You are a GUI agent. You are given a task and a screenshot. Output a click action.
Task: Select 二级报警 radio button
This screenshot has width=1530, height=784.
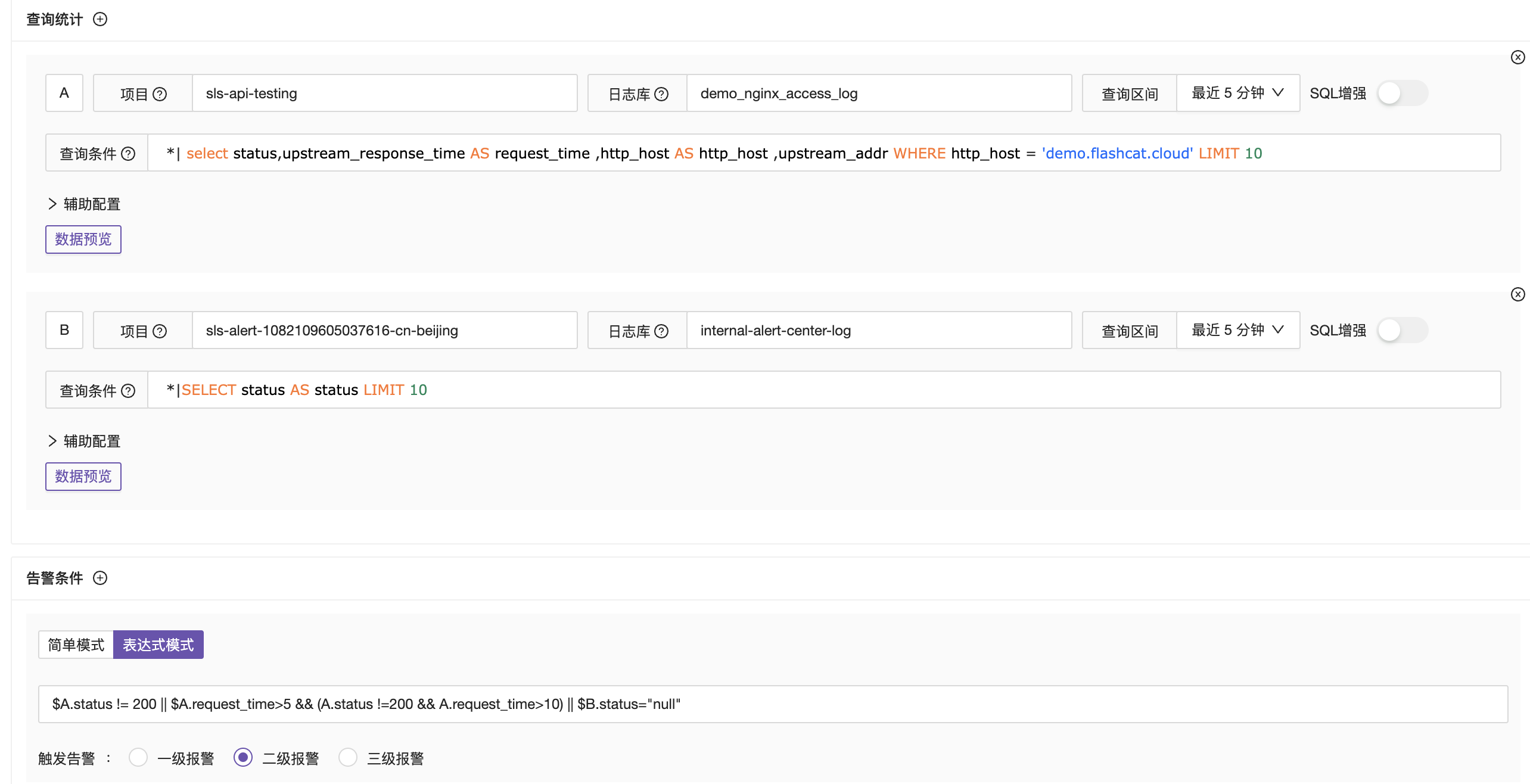(x=243, y=757)
